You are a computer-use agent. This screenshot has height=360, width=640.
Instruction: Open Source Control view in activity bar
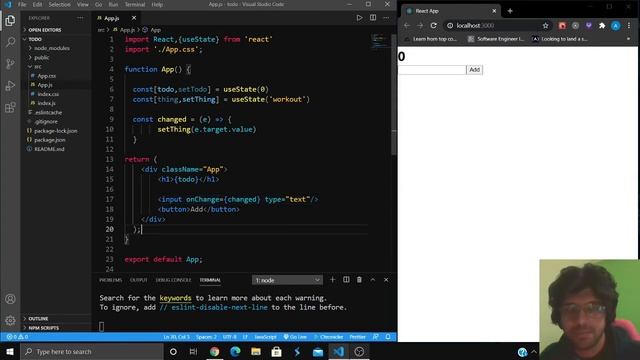tap(10, 64)
